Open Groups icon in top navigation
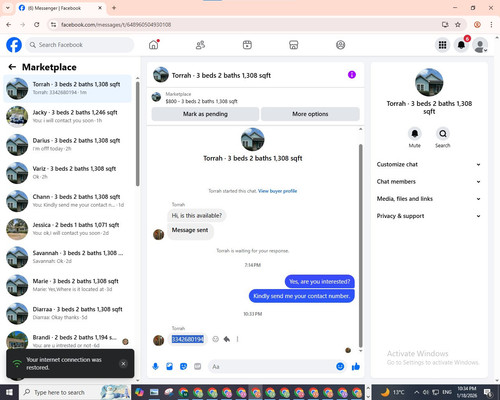 click(340, 45)
